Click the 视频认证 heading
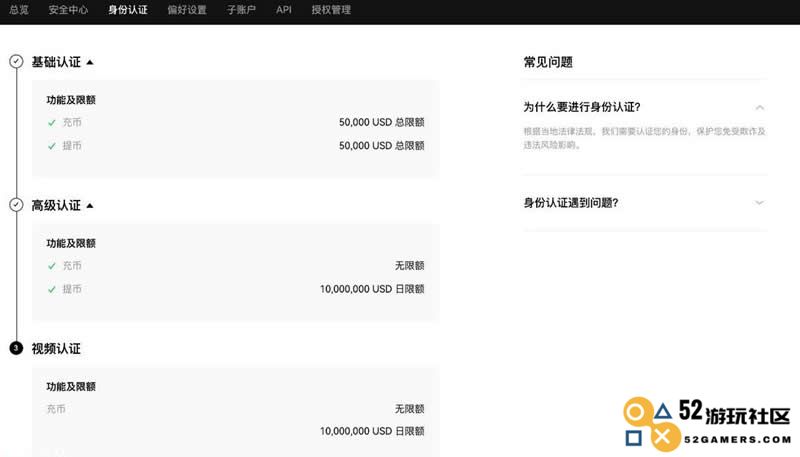Image resolution: width=800 pixels, height=457 pixels. (56, 349)
